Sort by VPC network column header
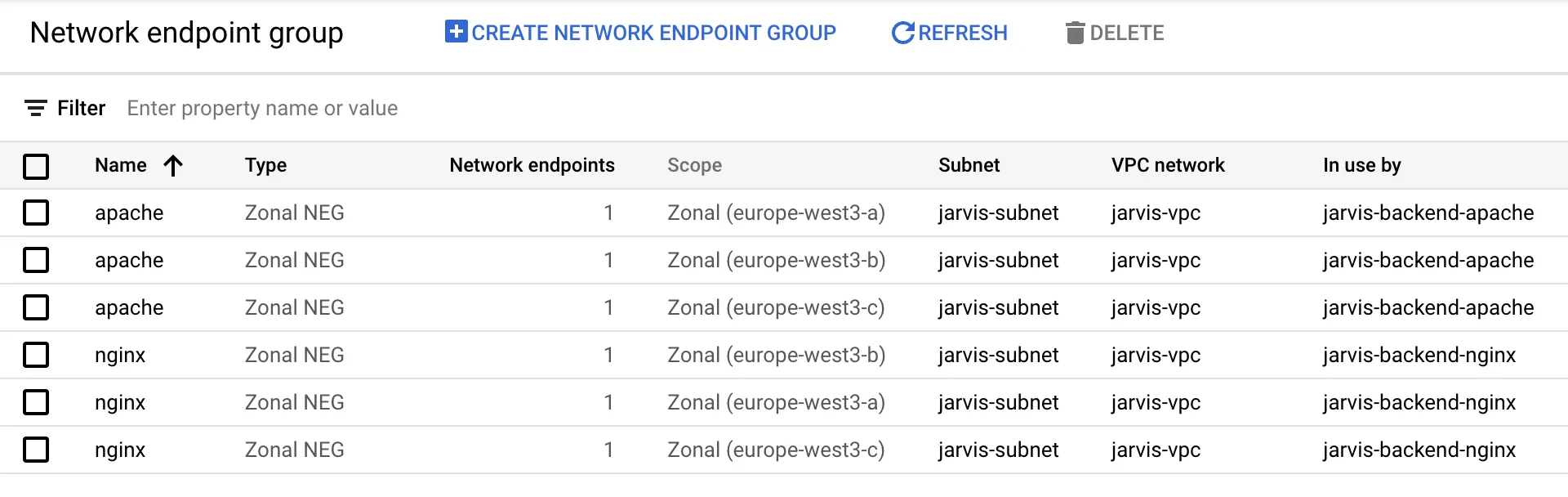The height and width of the screenshot is (497, 1568). point(1167,165)
